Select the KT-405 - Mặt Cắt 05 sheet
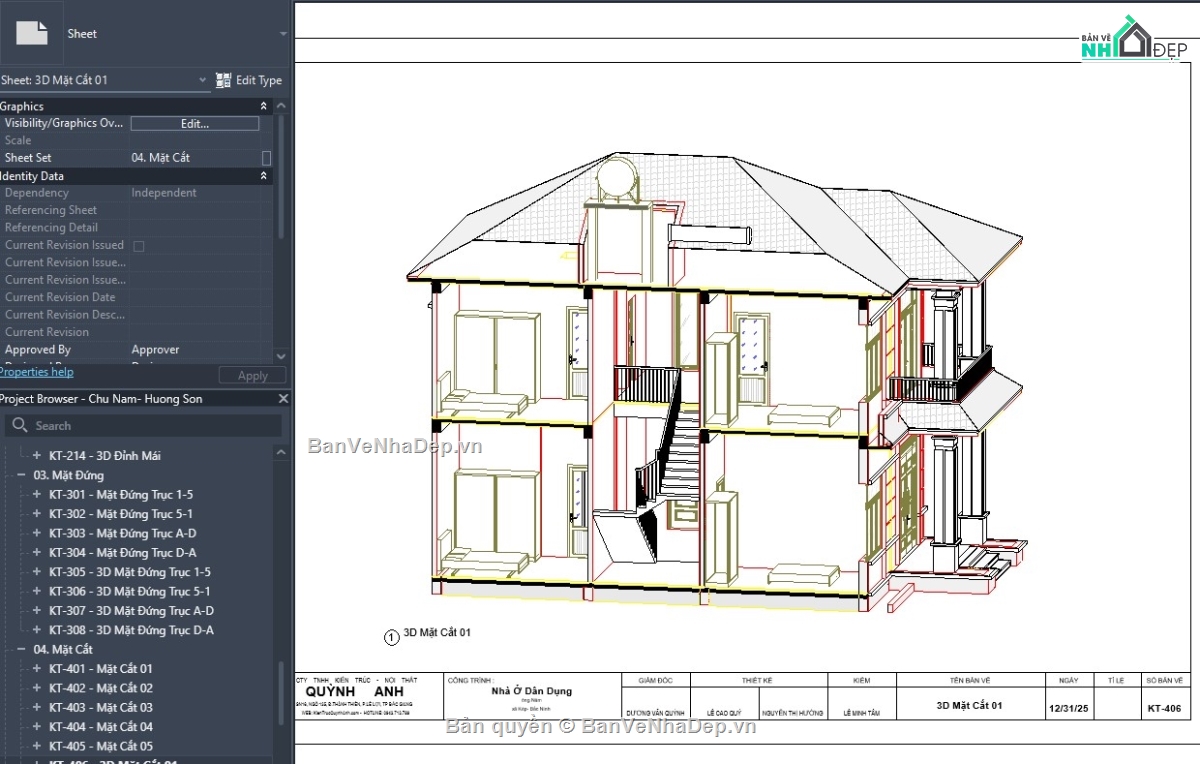 [101, 746]
